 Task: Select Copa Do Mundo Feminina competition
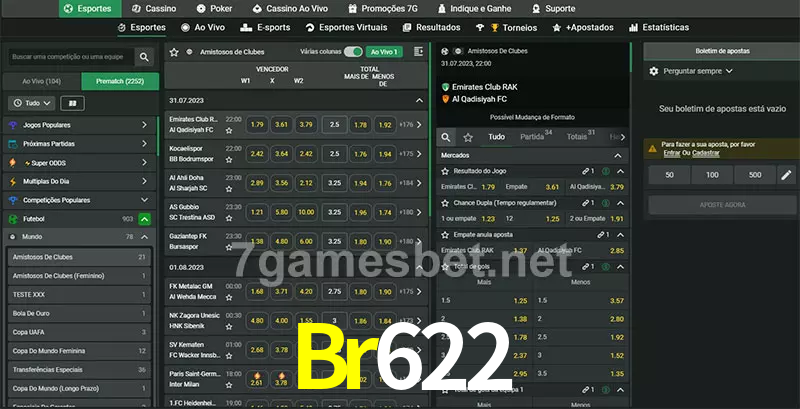coord(79,351)
